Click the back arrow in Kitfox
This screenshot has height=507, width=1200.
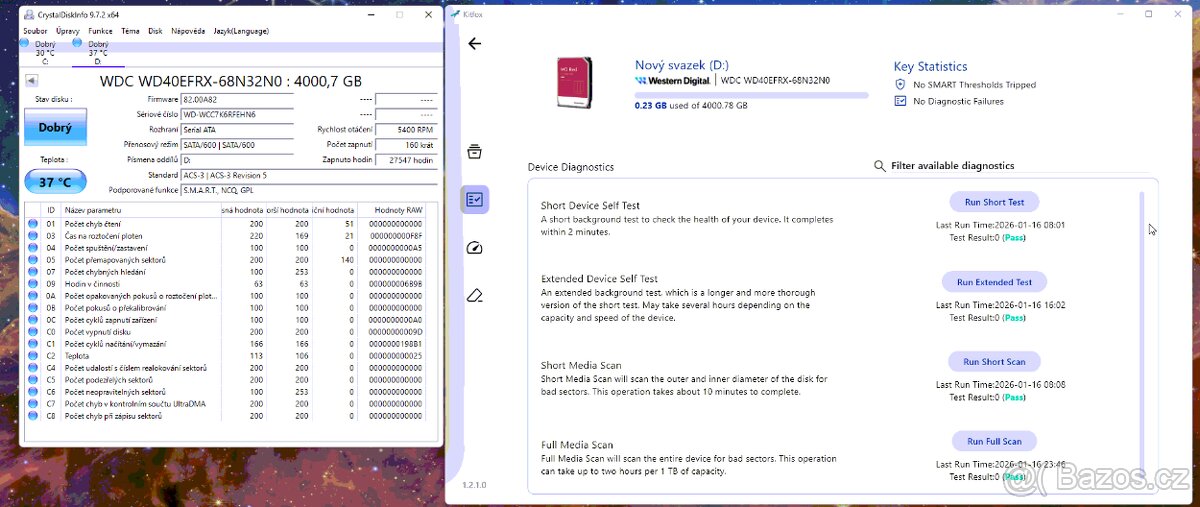coord(474,44)
